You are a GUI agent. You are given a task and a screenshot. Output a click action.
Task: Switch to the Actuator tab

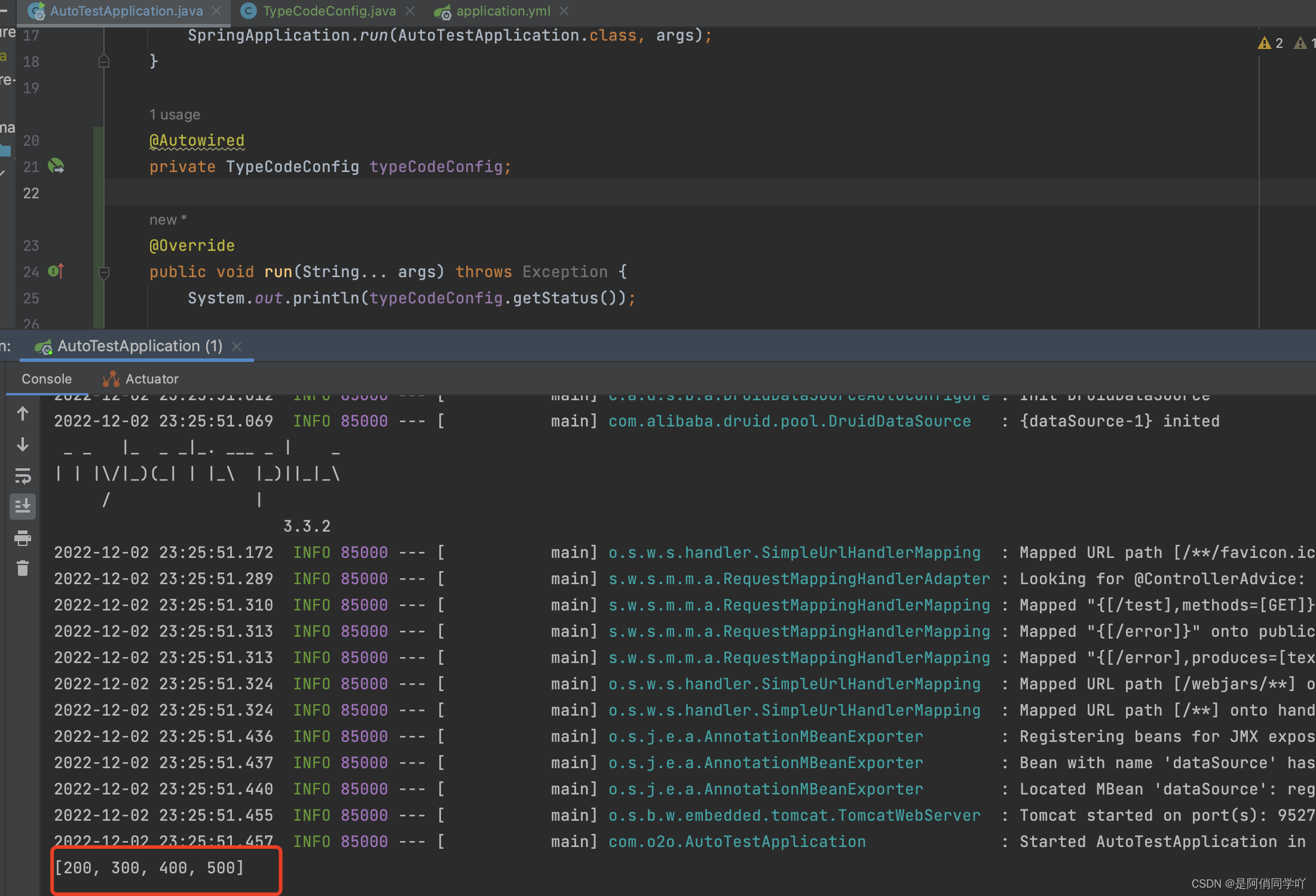point(151,379)
